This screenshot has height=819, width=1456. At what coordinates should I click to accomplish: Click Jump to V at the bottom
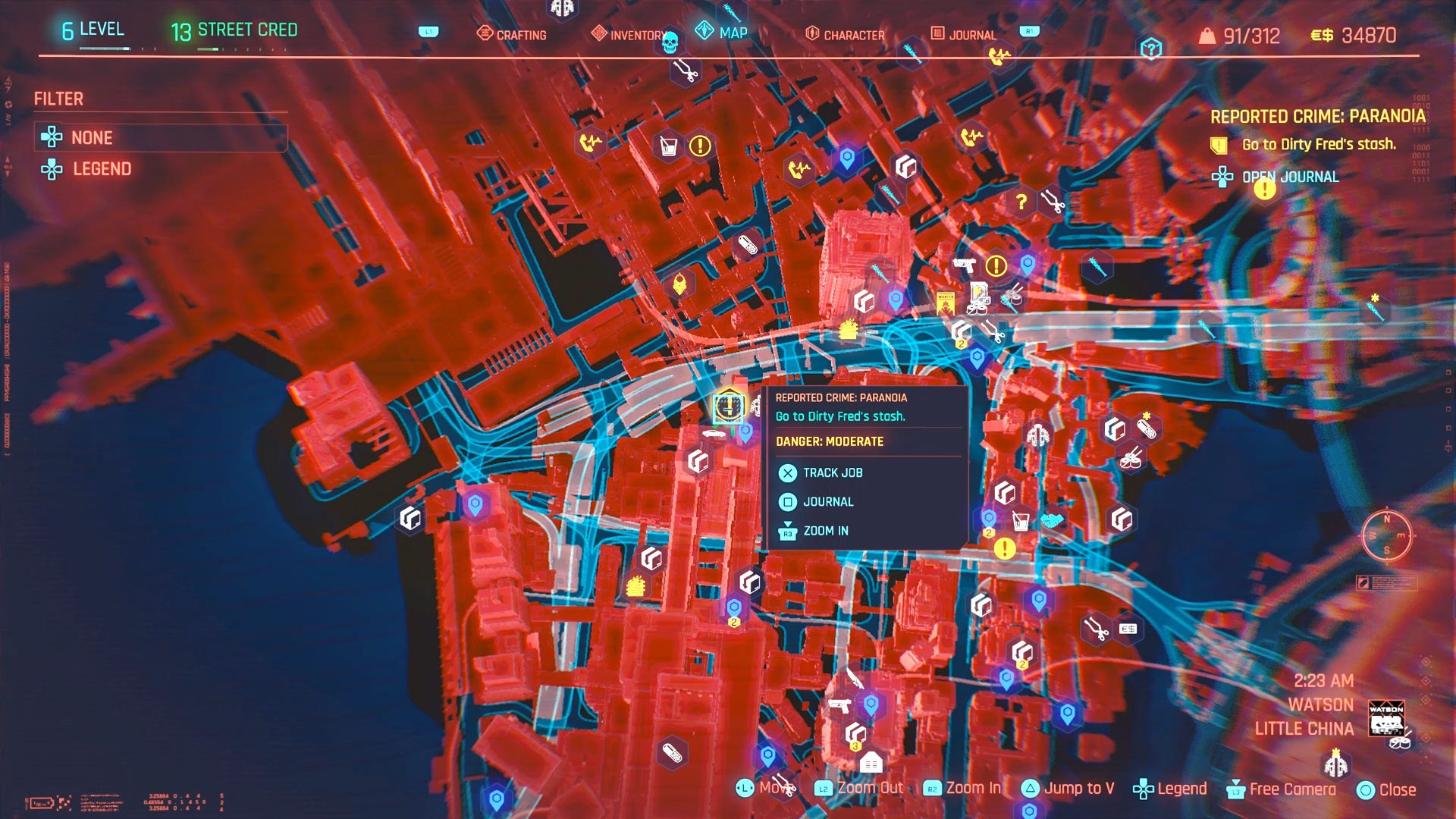click(1068, 789)
